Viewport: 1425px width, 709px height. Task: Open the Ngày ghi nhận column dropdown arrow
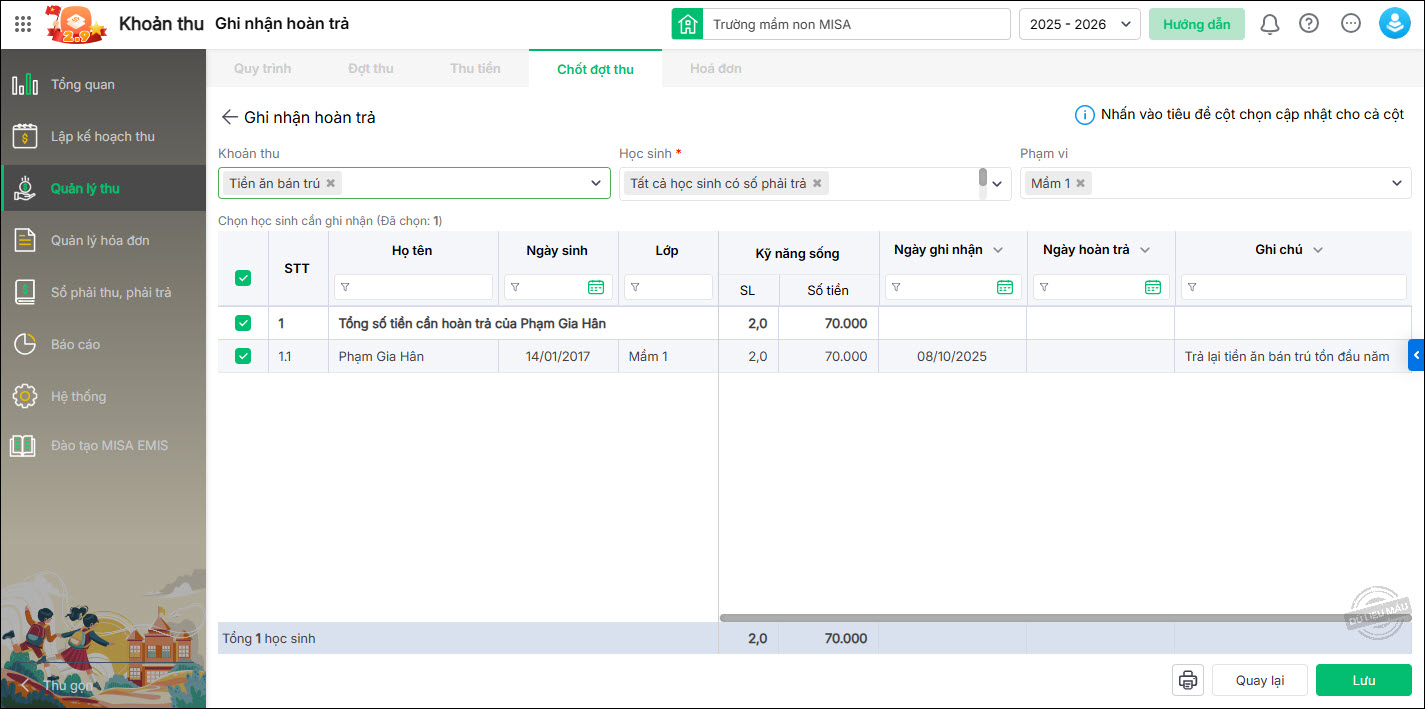pyautogui.click(x=997, y=250)
